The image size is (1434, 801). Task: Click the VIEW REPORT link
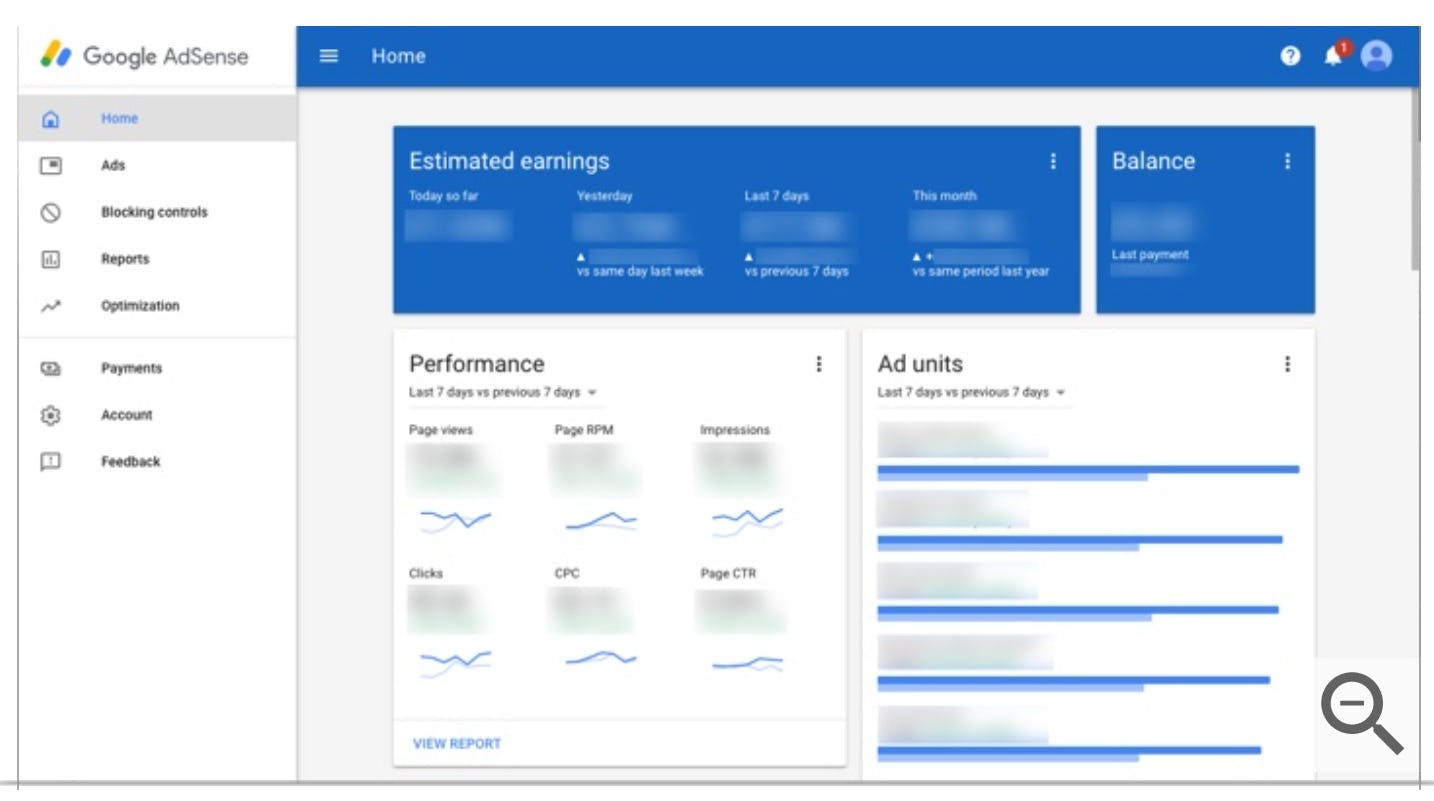[455, 743]
